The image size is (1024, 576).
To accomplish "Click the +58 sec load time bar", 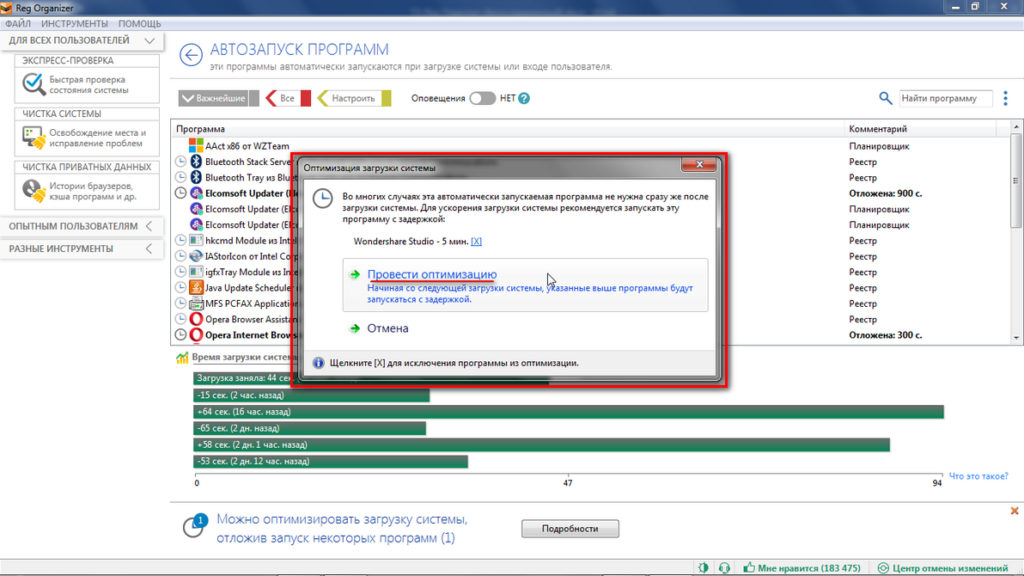I will (x=541, y=445).
